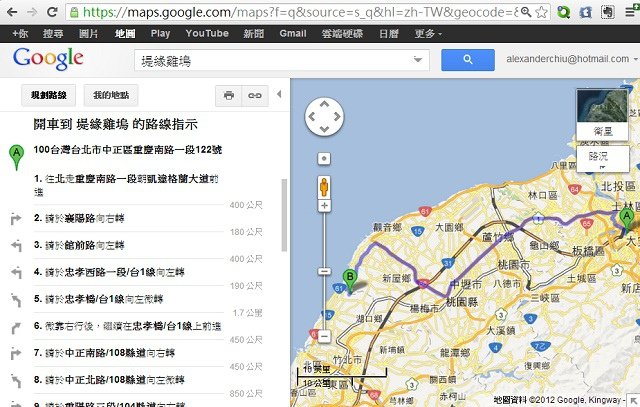Open the link share icon

[x=255, y=96]
